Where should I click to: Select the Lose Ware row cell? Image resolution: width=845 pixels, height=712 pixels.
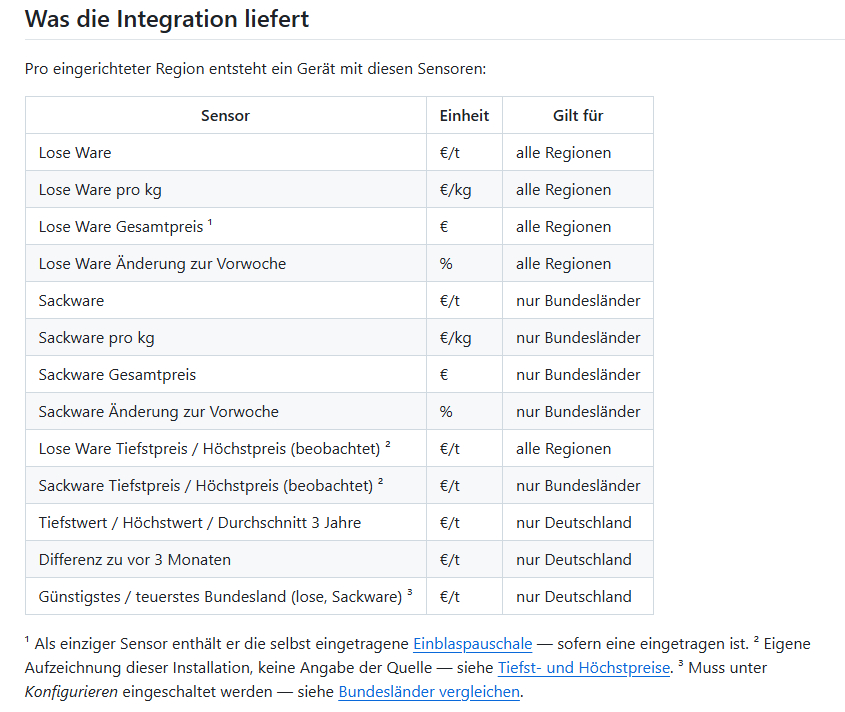point(225,153)
